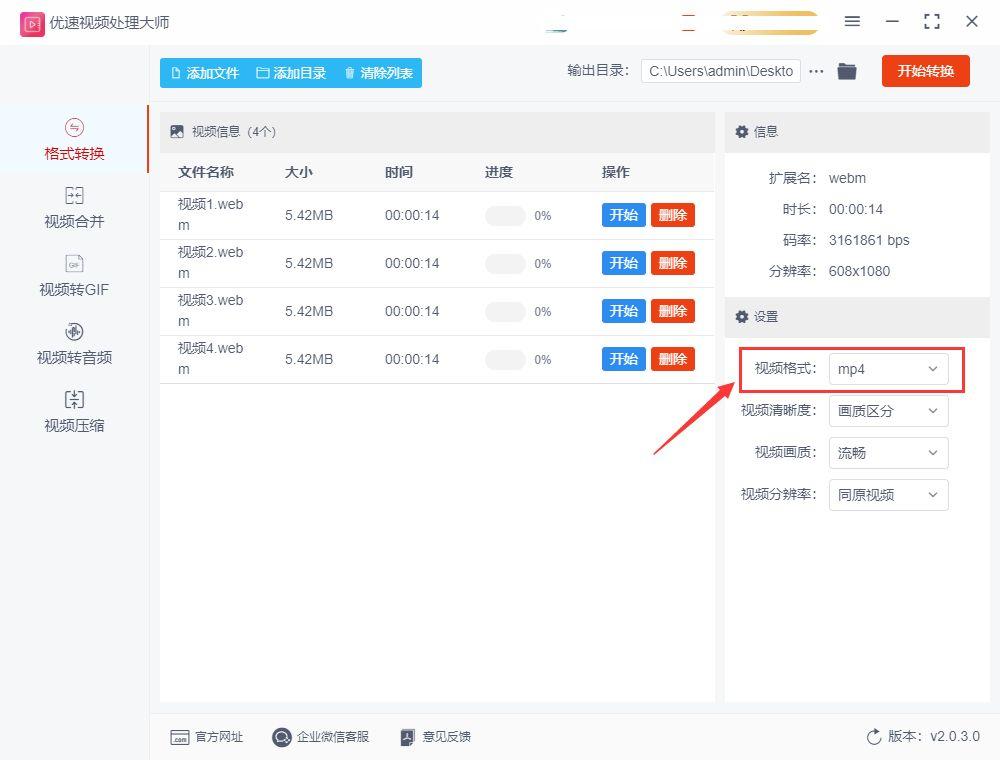Open the 视频画质 流畅 dropdown
The width and height of the screenshot is (1000, 760).
tap(888, 452)
